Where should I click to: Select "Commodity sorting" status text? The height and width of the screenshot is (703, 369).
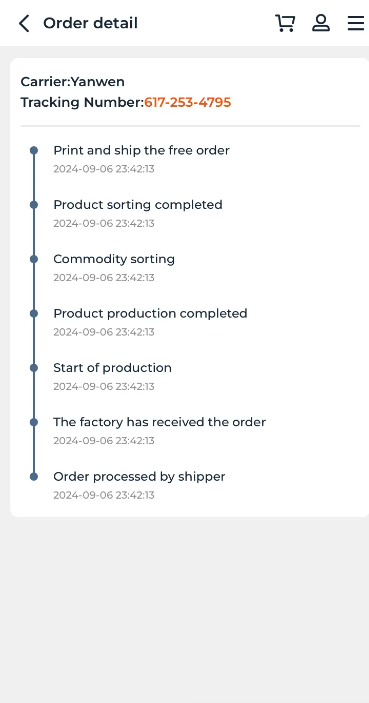click(114, 259)
